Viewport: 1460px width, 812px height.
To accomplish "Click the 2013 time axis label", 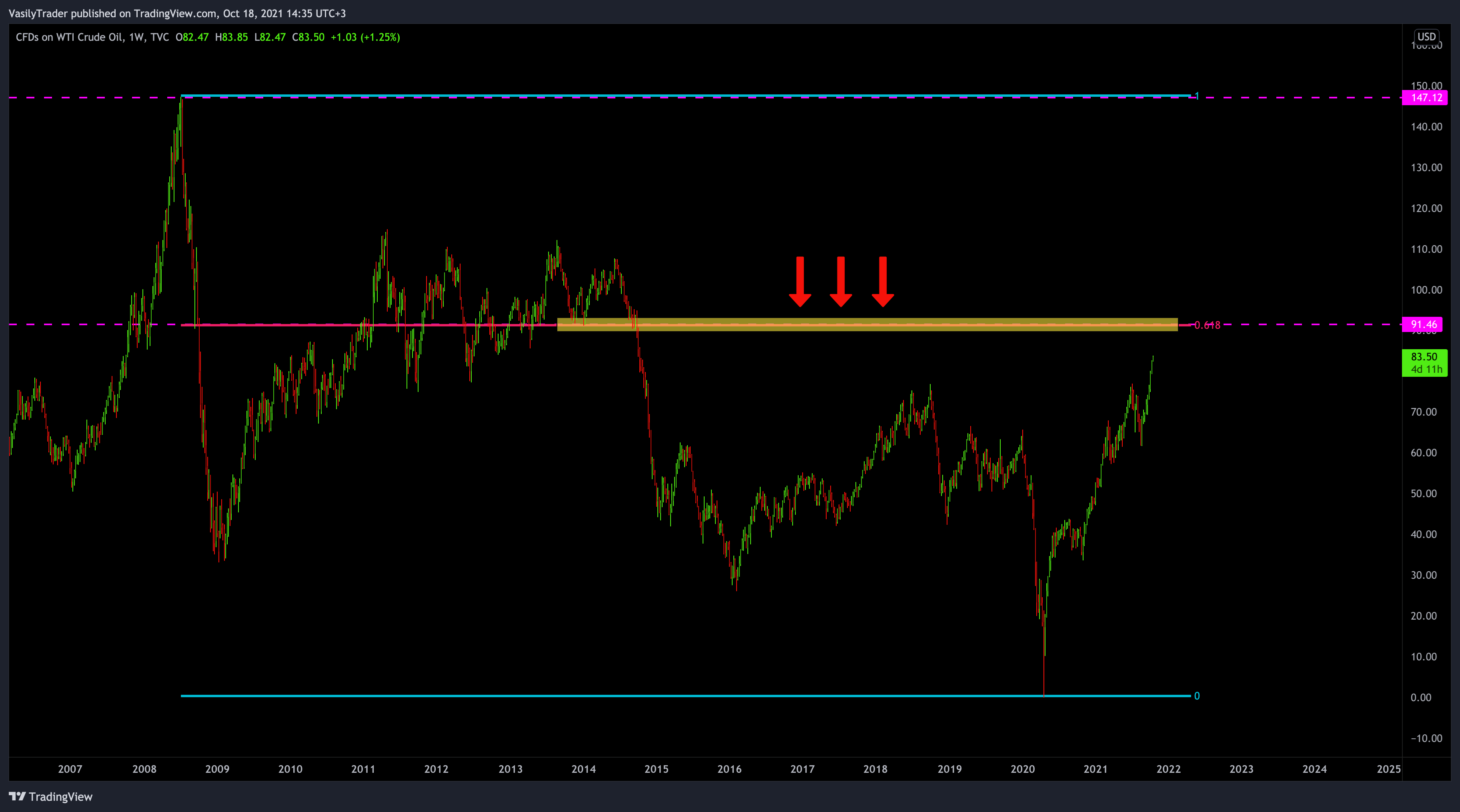I will (x=510, y=769).
